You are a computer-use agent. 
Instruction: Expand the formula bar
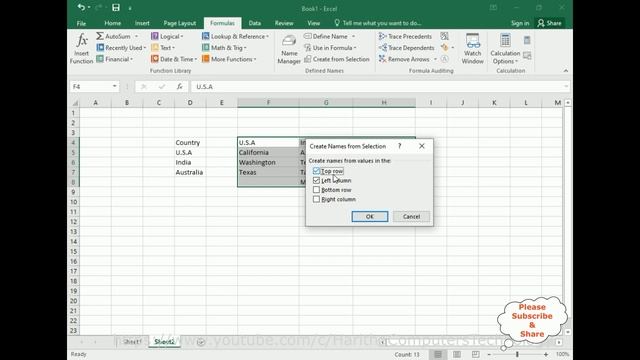click(x=566, y=86)
